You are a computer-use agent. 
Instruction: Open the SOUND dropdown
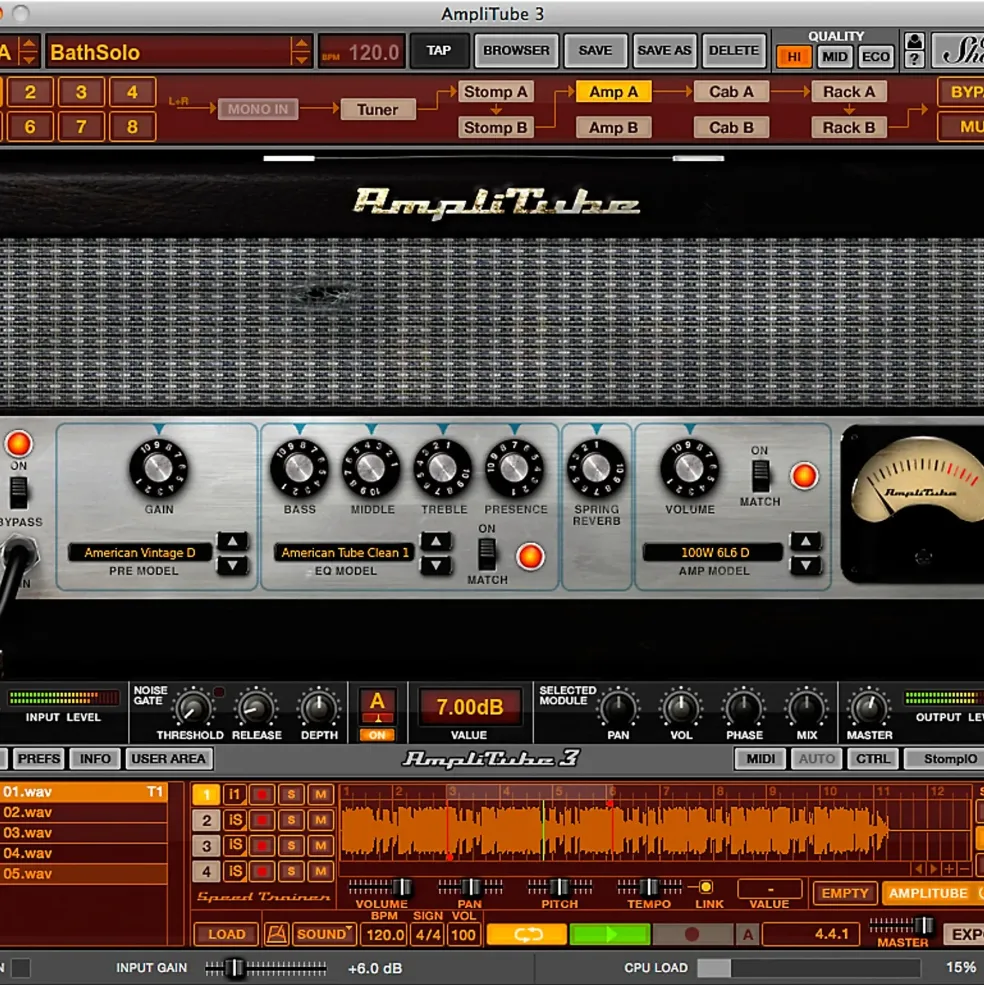[x=324, y=934]
